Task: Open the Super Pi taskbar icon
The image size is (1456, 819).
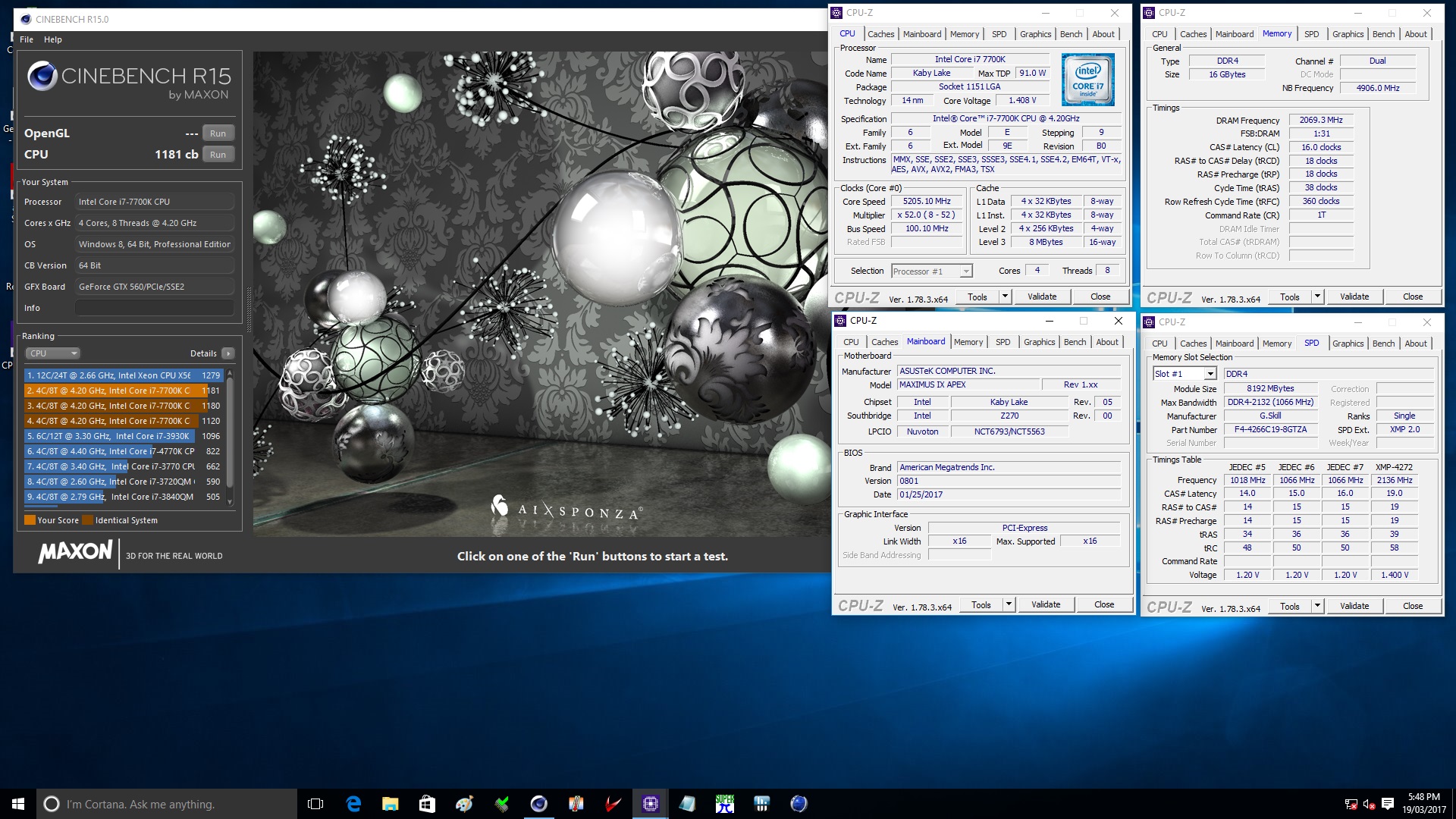Action: [x=724, y=804]
